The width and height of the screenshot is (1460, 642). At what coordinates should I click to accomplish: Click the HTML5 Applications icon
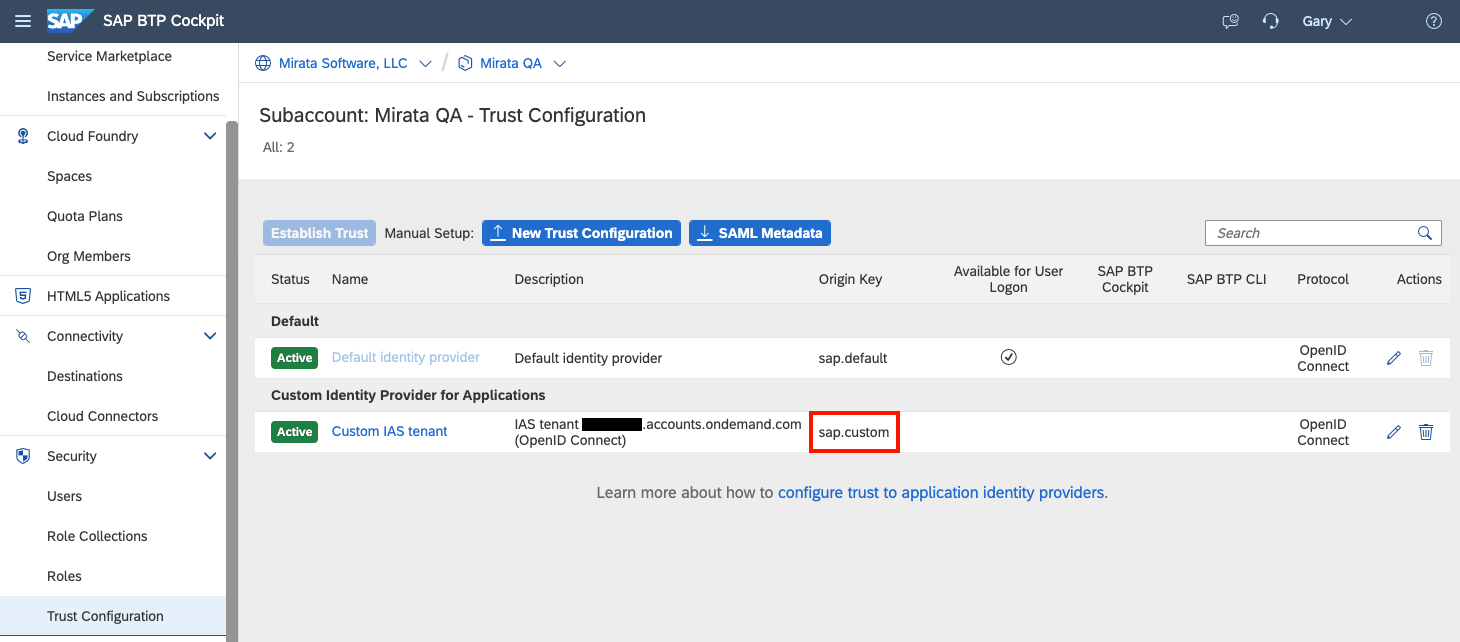click(x=23, y=296)
